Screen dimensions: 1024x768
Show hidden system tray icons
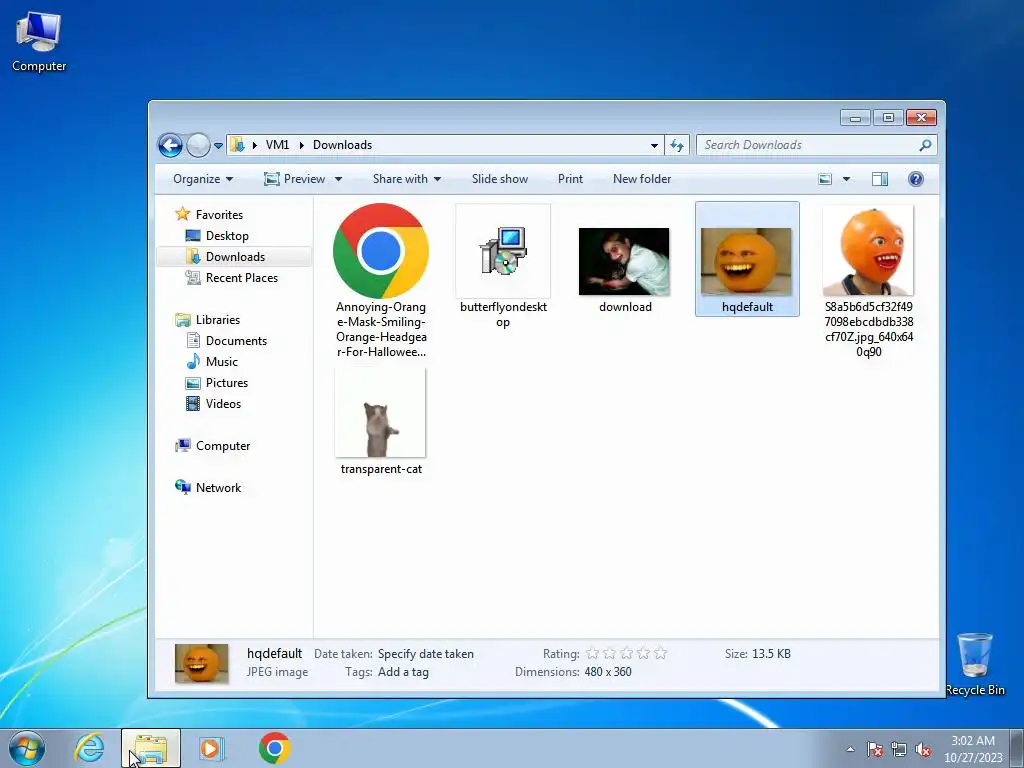850,749
